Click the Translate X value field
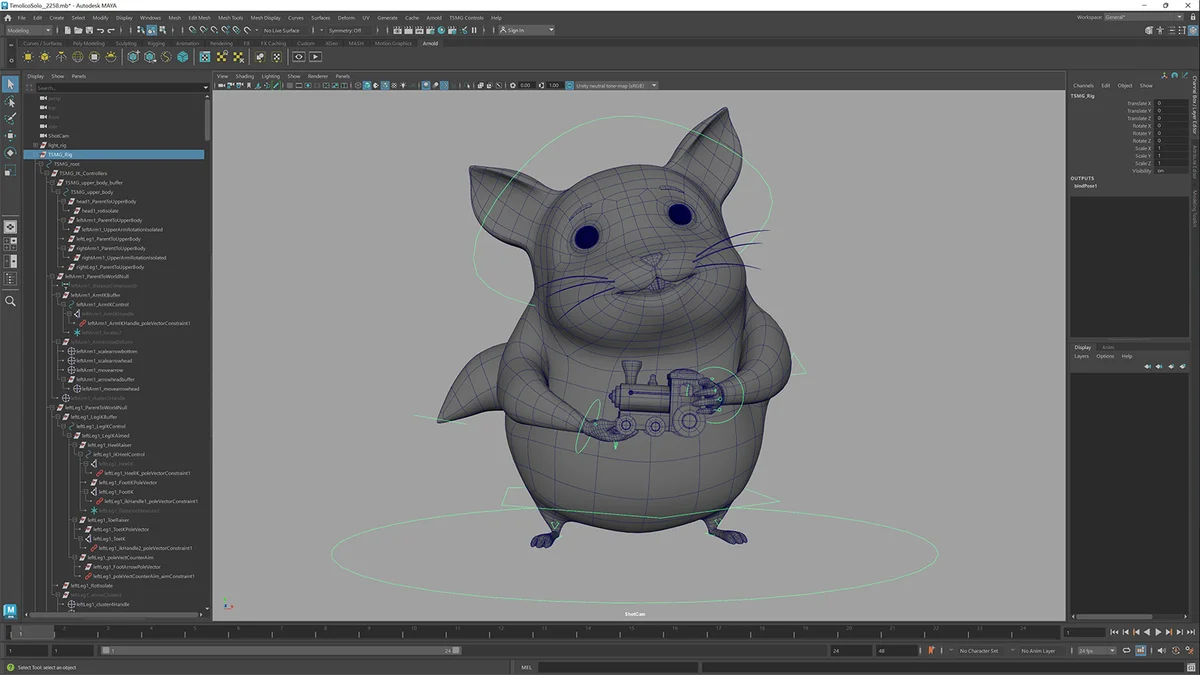The height and width of the screenshot is (675, 1200). (x=1172, y=104)
